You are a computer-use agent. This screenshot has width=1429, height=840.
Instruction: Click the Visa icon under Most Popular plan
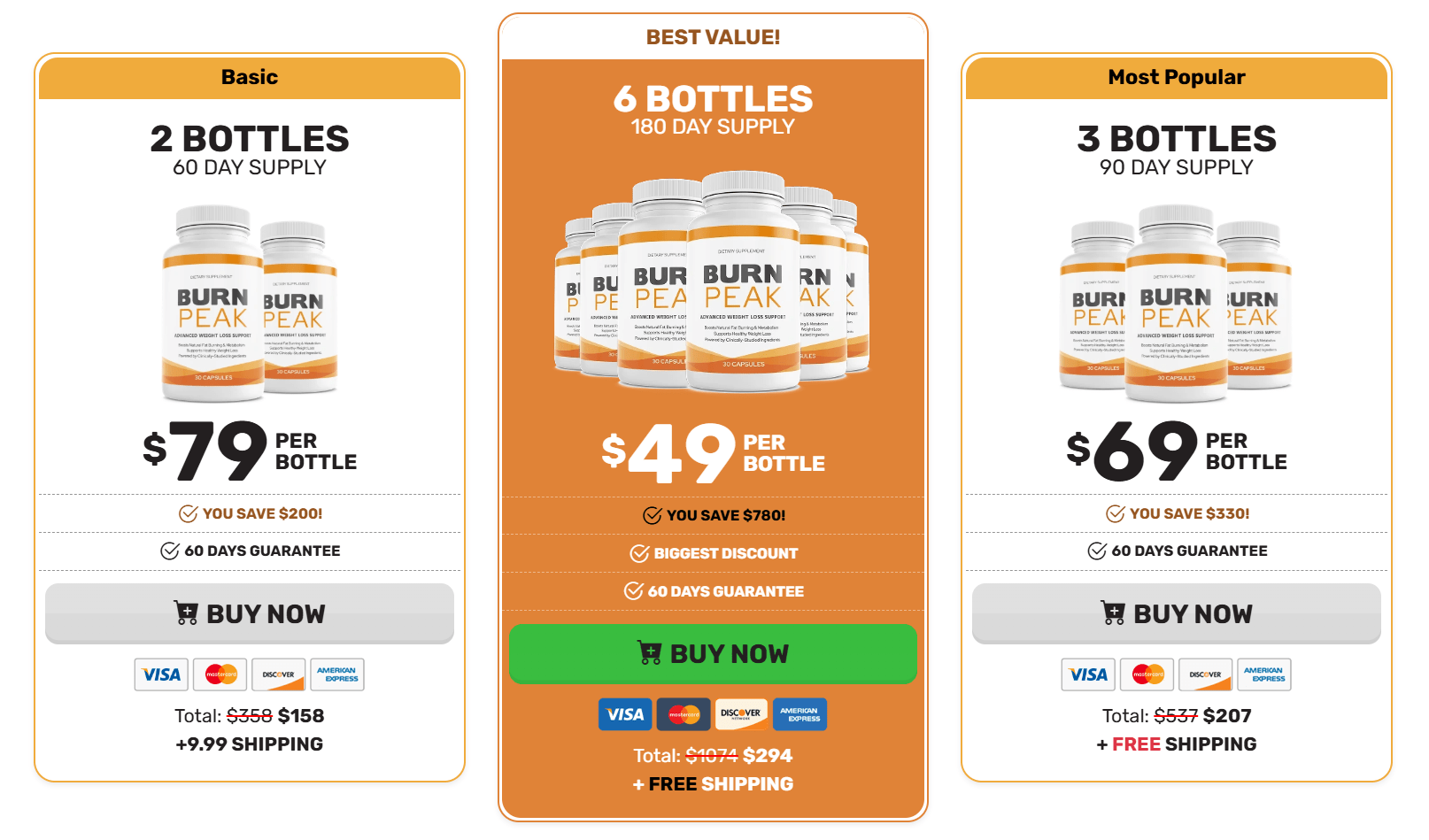point(1088,674)
